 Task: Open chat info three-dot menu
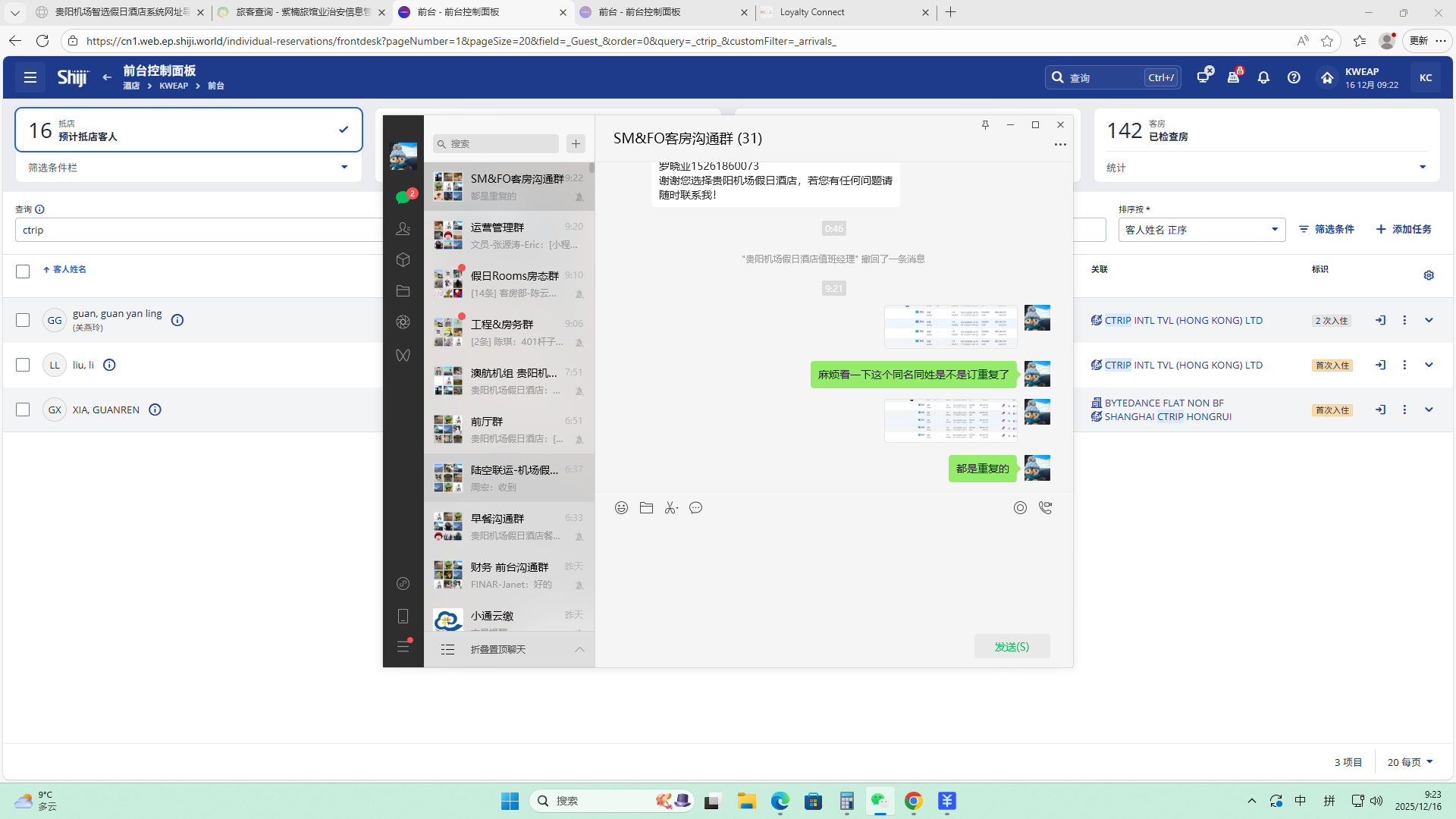coord(1060,144)
